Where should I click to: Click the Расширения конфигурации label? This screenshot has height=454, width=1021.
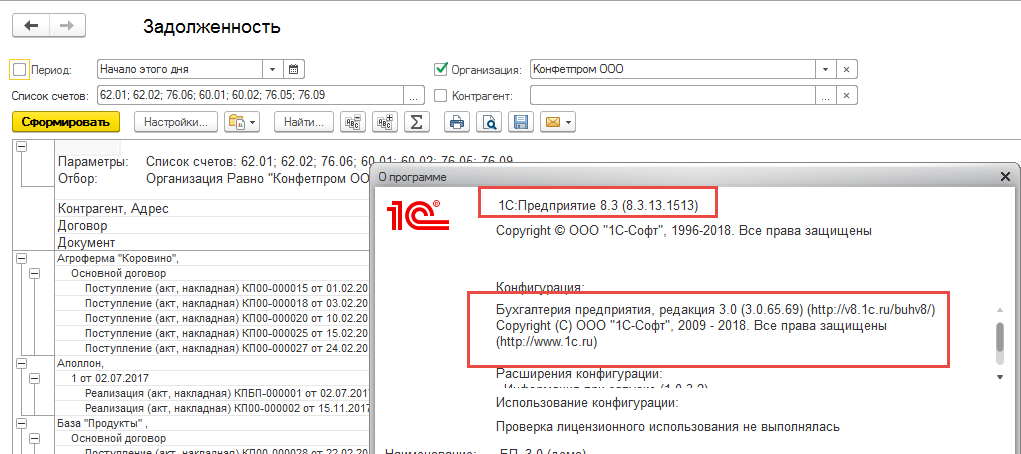point(579,375)
